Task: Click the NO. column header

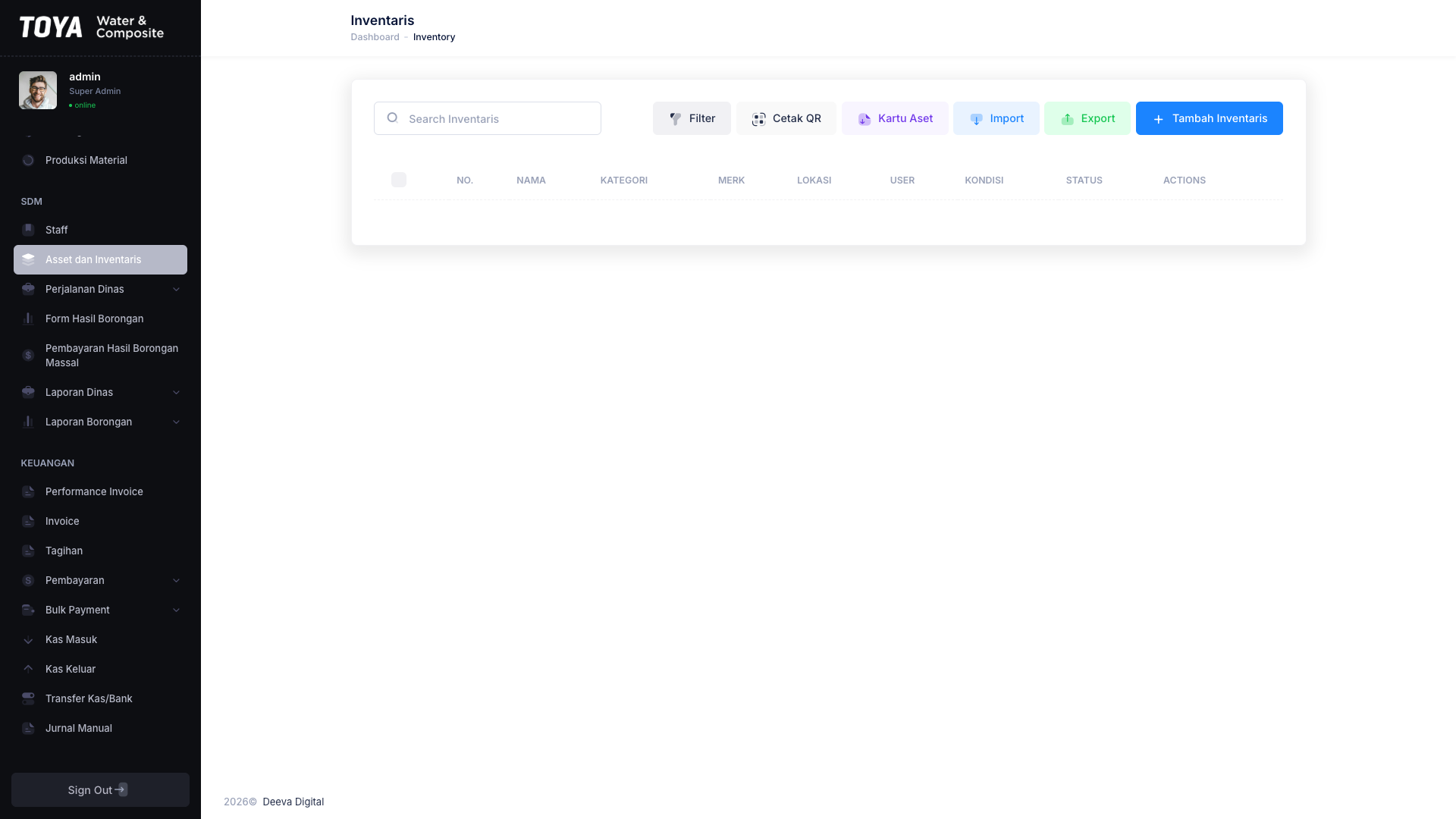Action: (464, 180)
